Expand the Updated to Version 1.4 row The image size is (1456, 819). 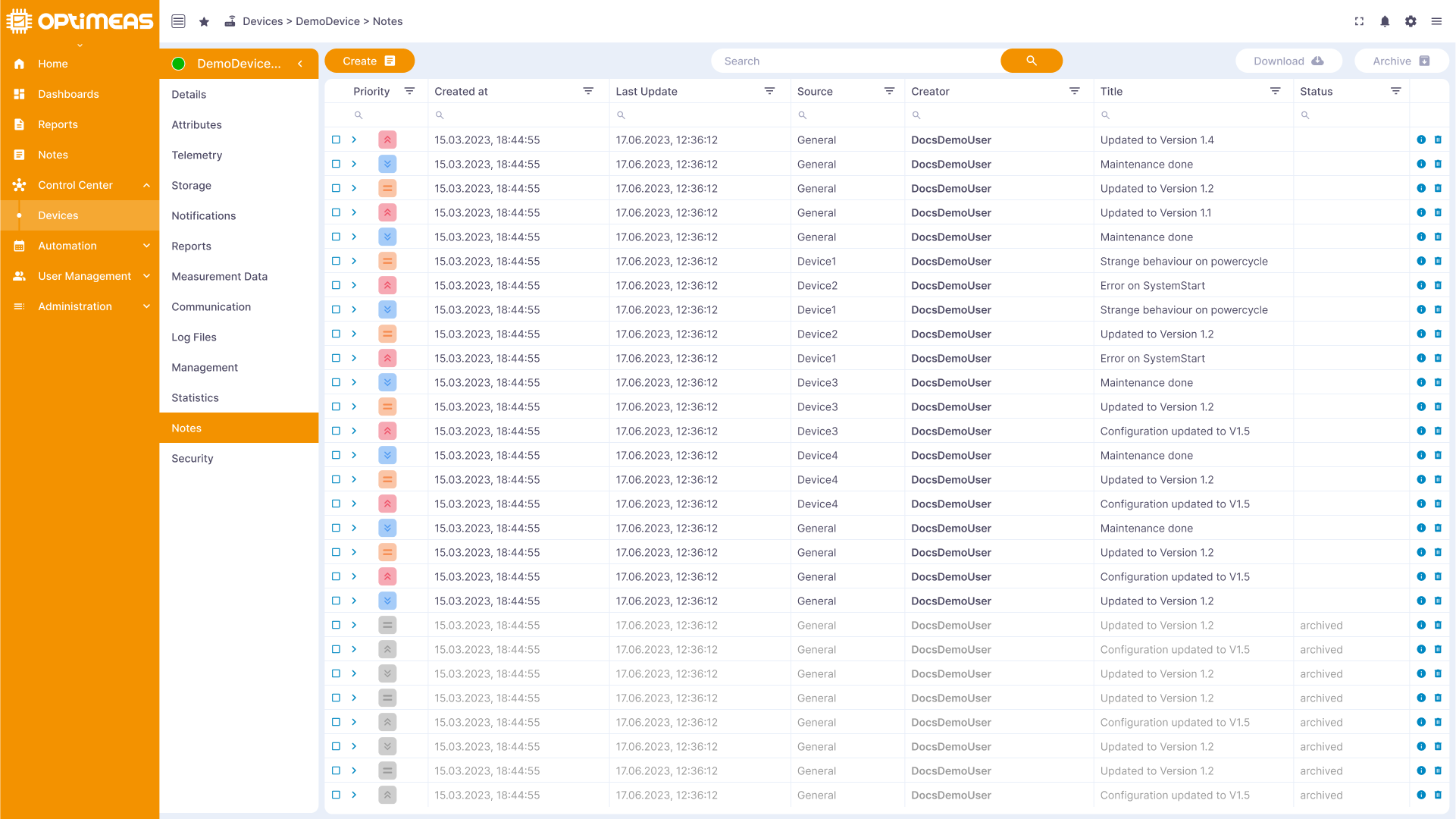coord(354,140)
